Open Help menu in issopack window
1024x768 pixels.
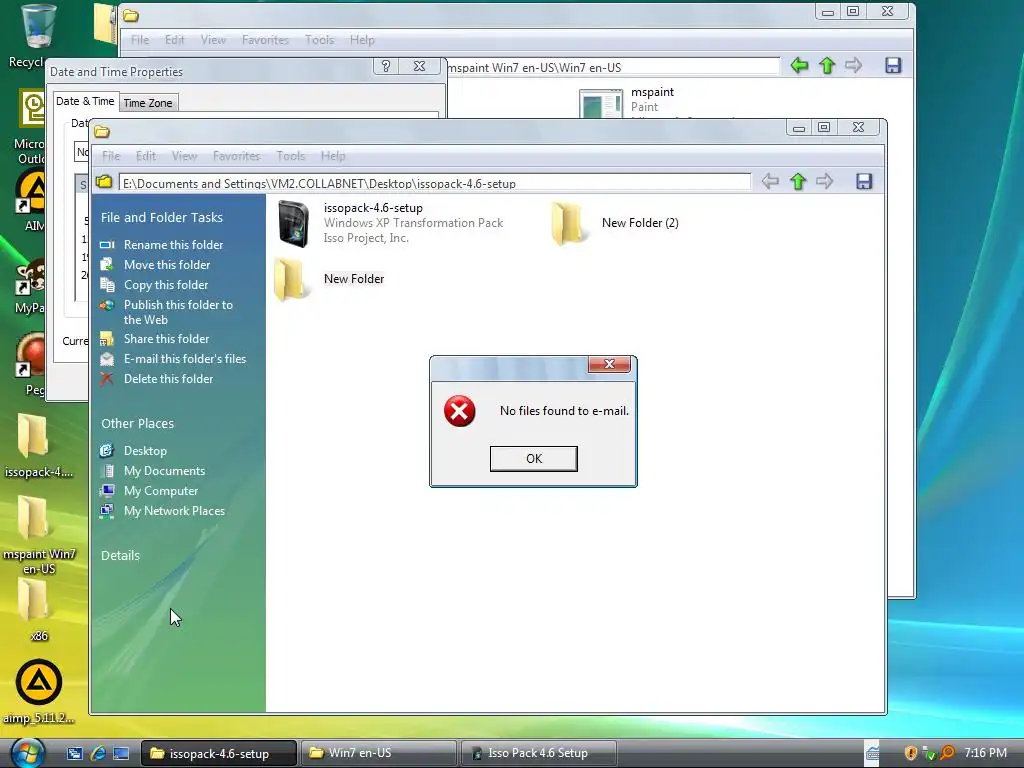333,156
